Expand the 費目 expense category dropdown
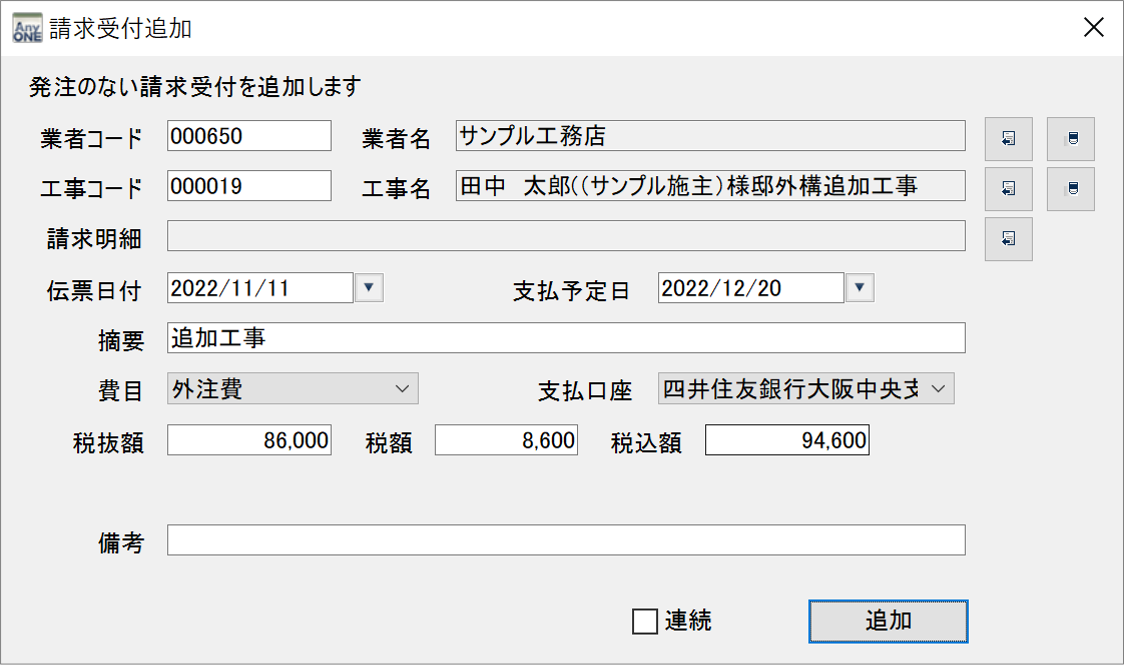Viewport: 1124px width, 665px height. (405, 388)
